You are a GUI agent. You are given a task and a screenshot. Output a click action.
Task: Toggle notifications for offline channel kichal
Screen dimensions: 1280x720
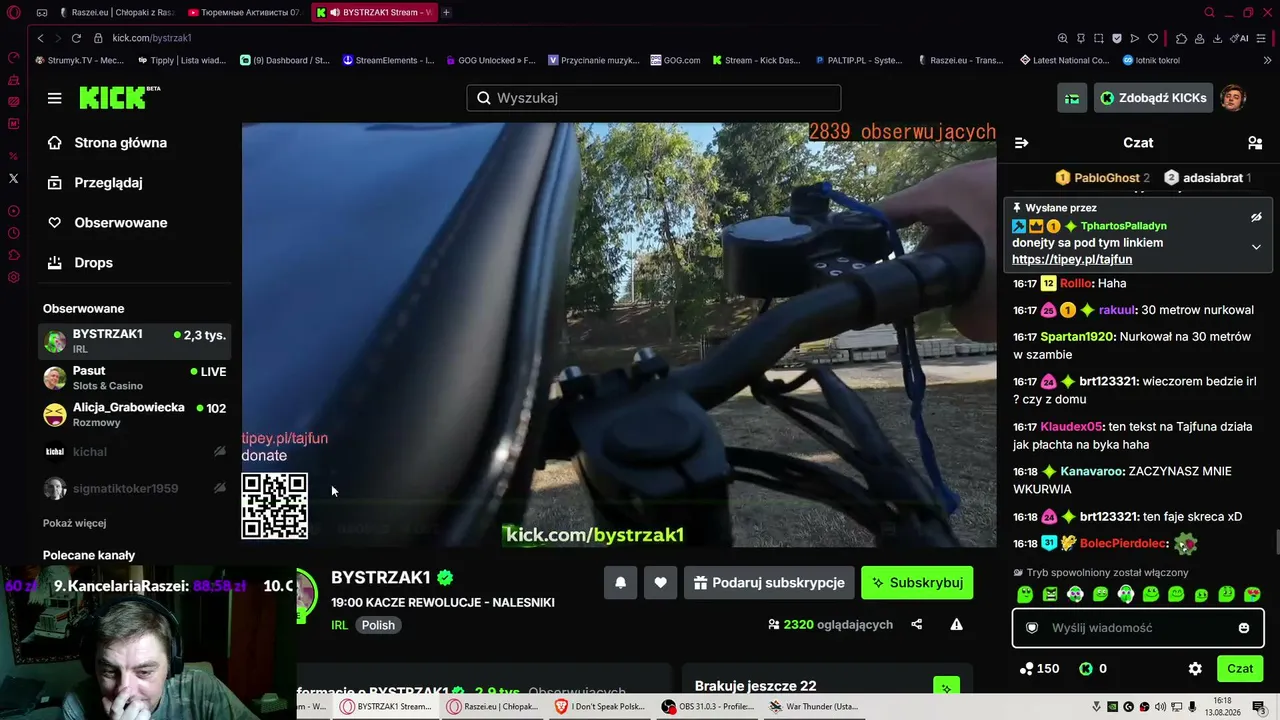(x=220, y=452)
